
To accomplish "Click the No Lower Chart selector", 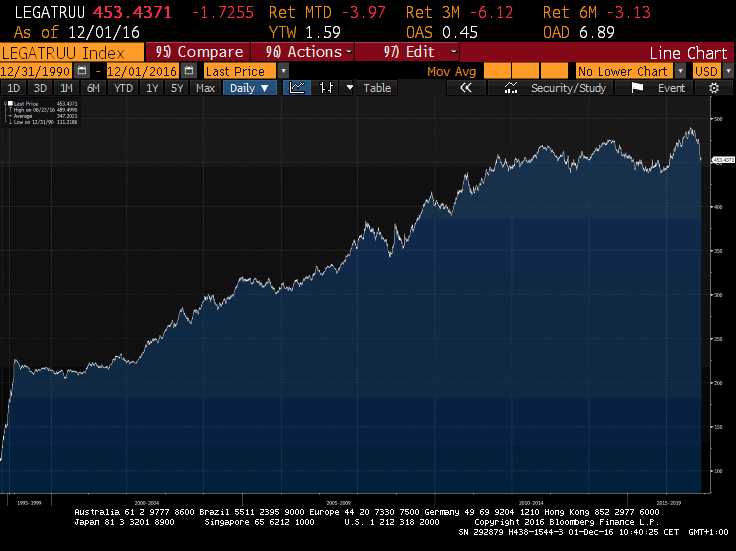I will [625, 71].
